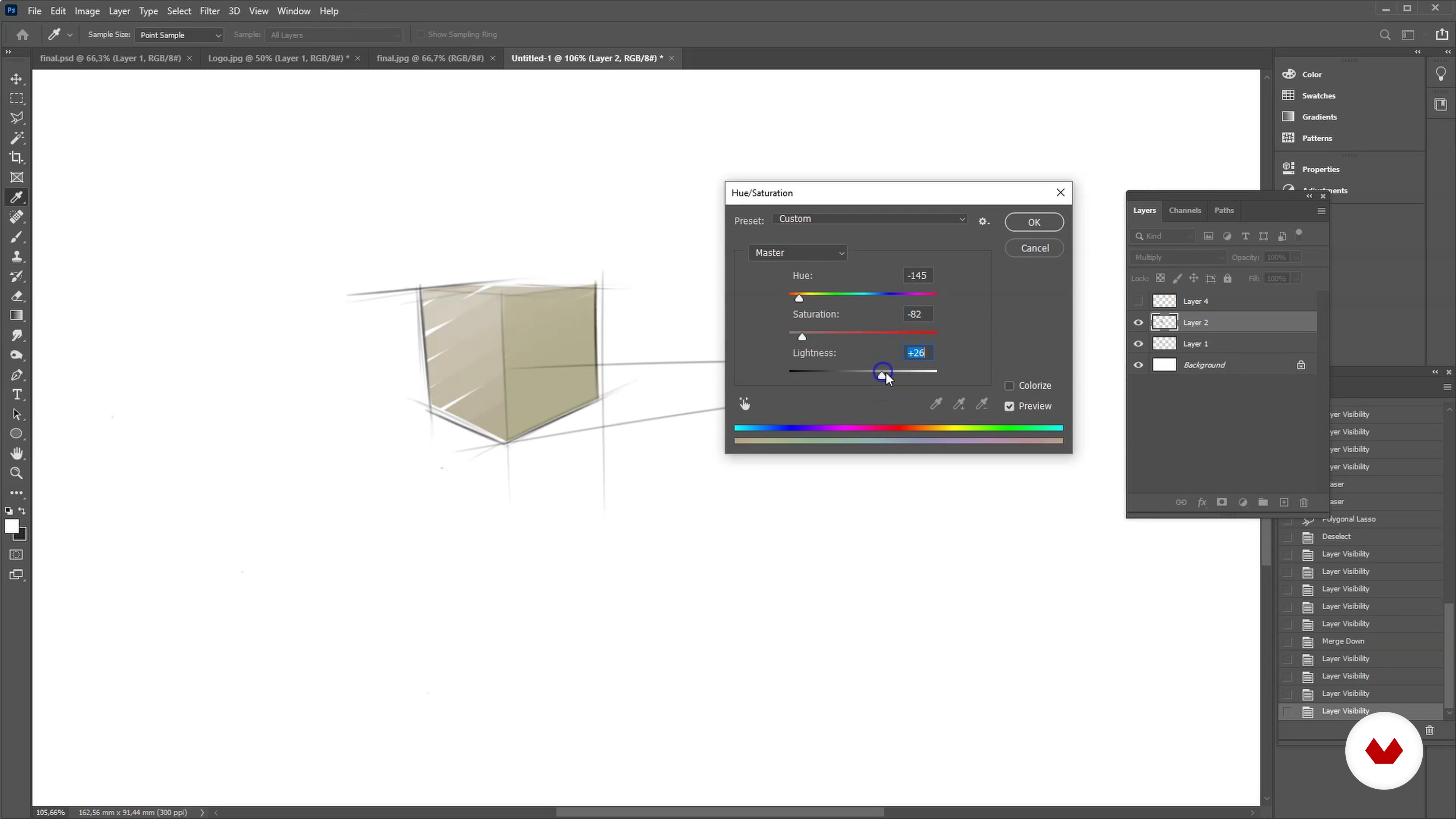Click the delete layer trash icon
The height and width of the screenshot is (819, 1456).
point(1304,502)
